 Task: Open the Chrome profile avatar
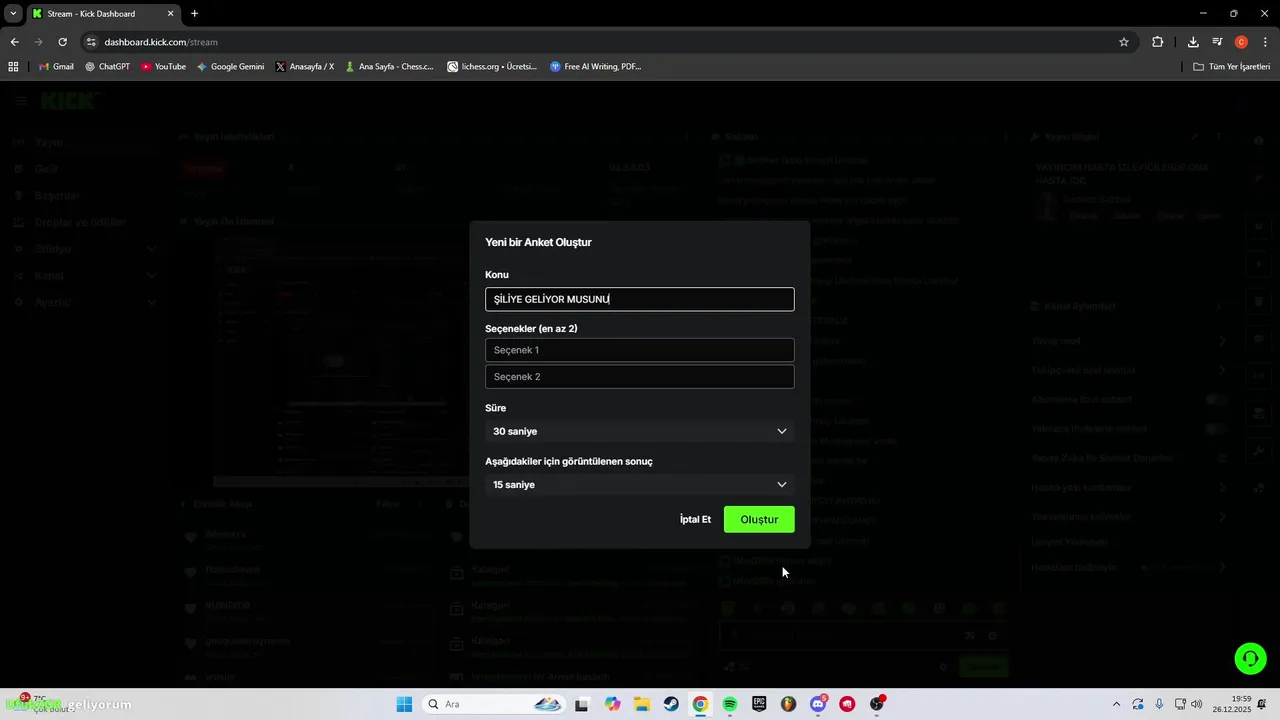pyautogui.click(x=1241, y=42)
